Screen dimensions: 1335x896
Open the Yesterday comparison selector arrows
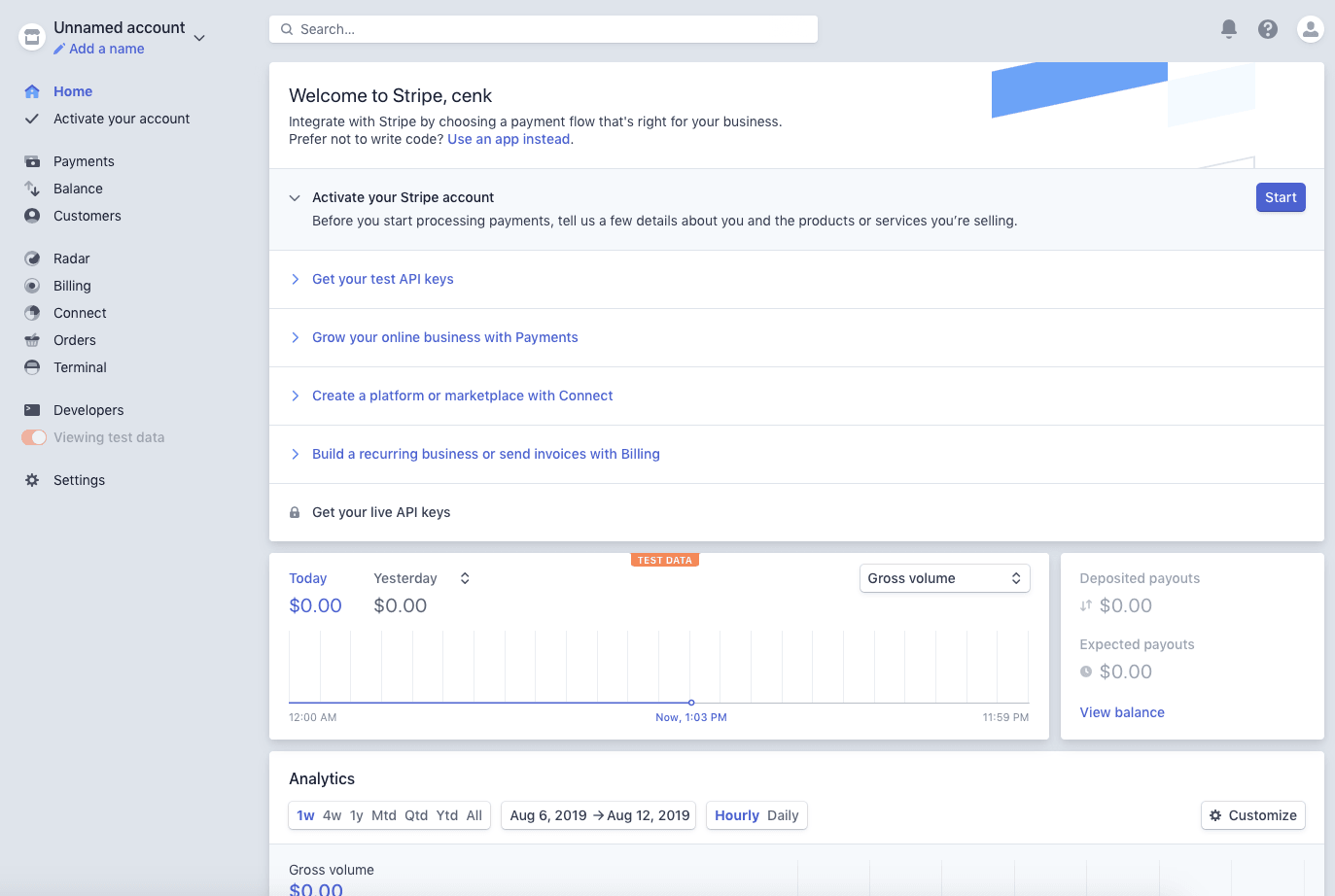pyautogui.click(x=465, y=578)
